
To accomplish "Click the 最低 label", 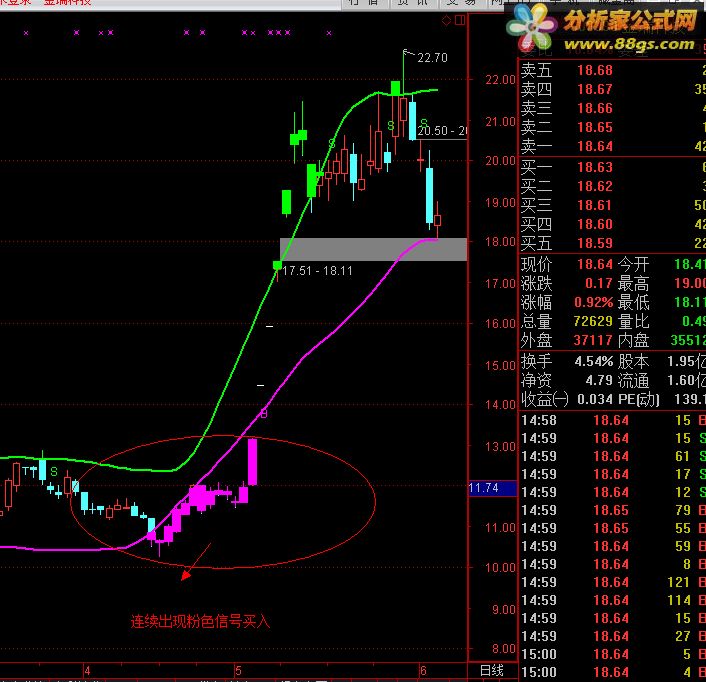I will click(x=633, y=302).
